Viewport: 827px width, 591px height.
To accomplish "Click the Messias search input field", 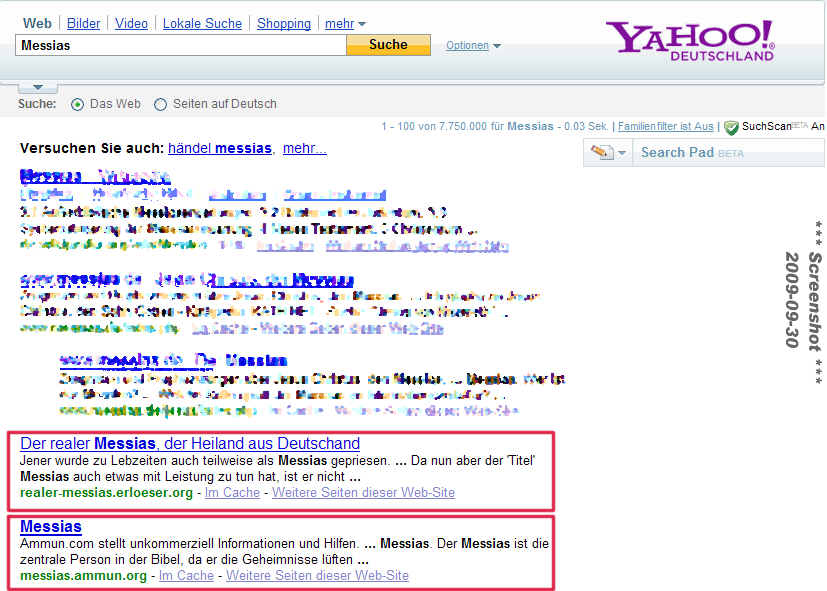I will pos(181,45).
